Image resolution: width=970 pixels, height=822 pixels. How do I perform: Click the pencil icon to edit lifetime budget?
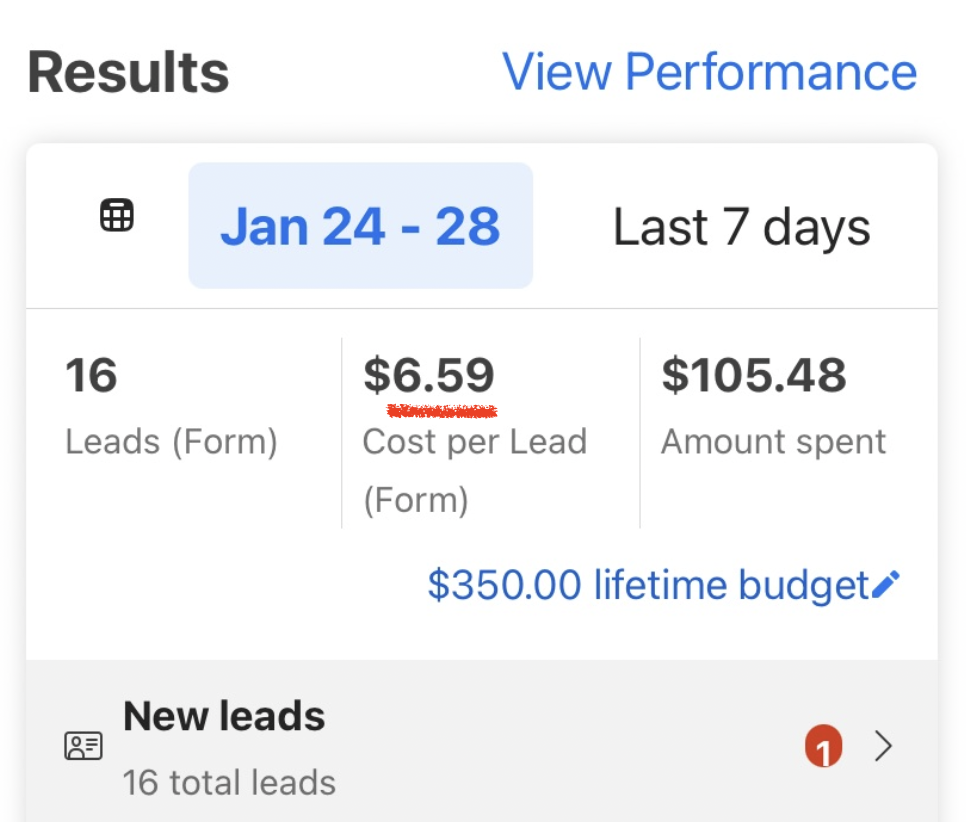888,583
